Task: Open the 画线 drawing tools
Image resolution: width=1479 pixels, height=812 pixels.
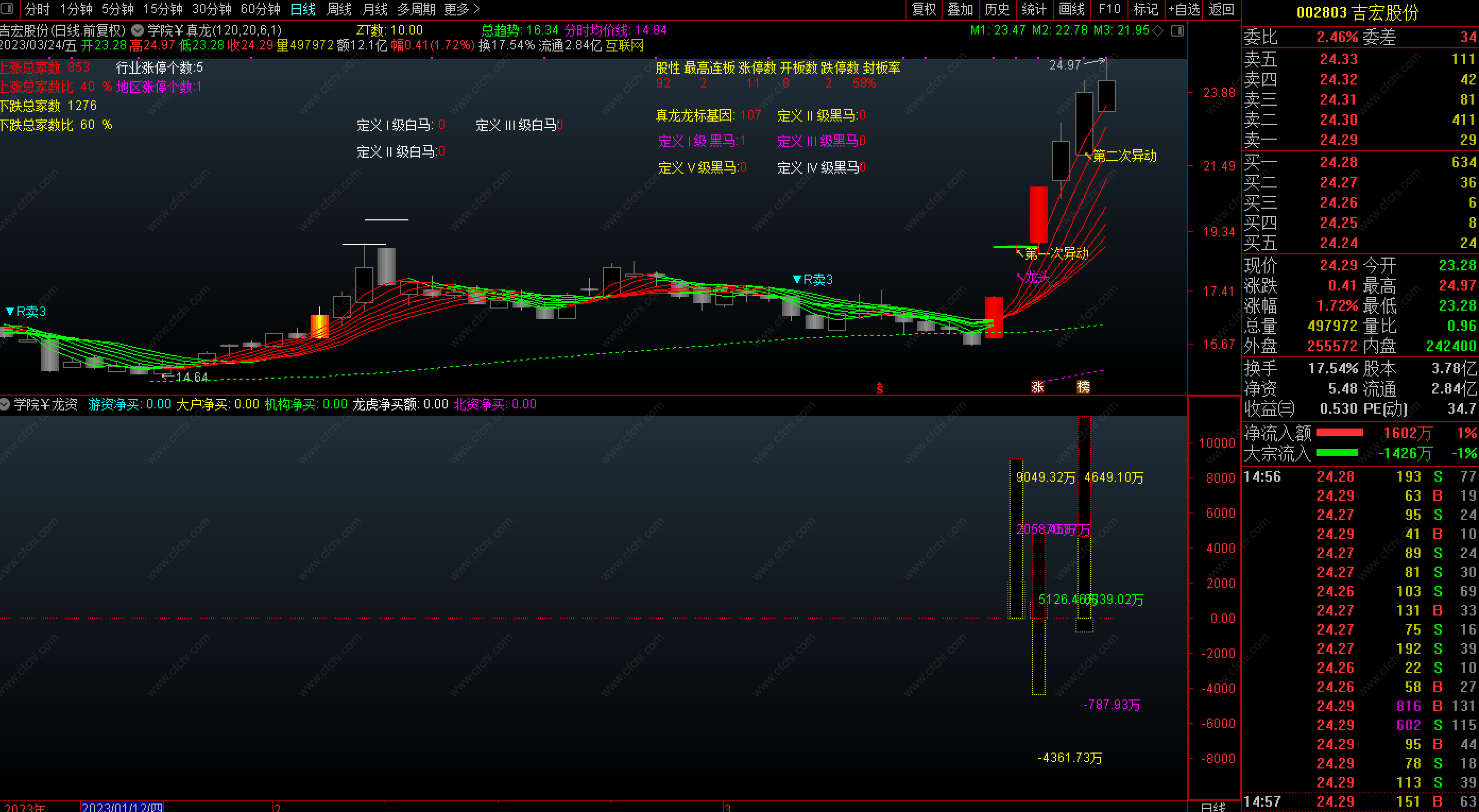Action: tap(1071, 9)
